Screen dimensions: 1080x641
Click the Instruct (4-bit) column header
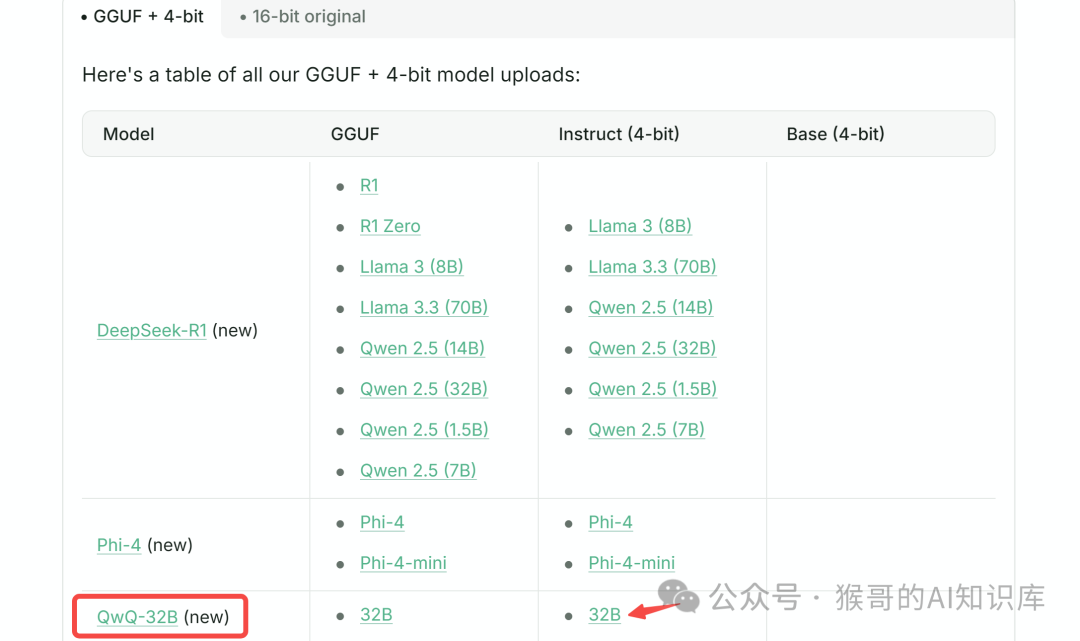619,134
